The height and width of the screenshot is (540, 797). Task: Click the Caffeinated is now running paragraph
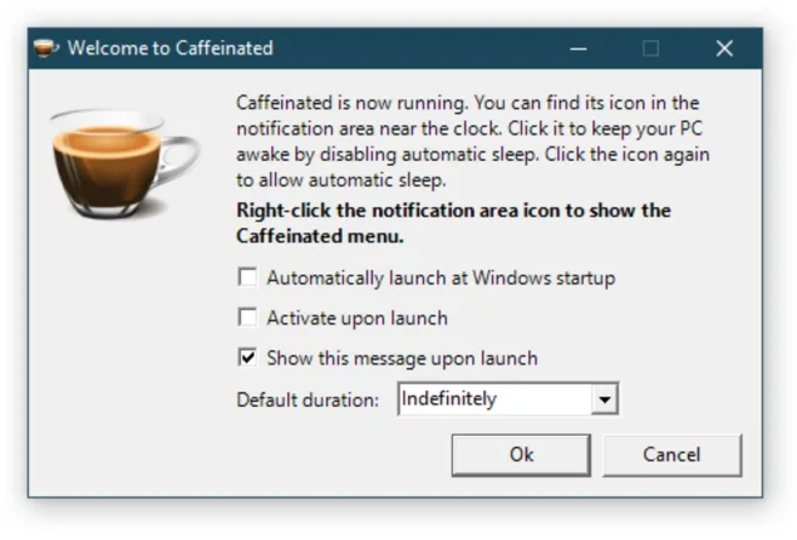click(x=473, y=141)
